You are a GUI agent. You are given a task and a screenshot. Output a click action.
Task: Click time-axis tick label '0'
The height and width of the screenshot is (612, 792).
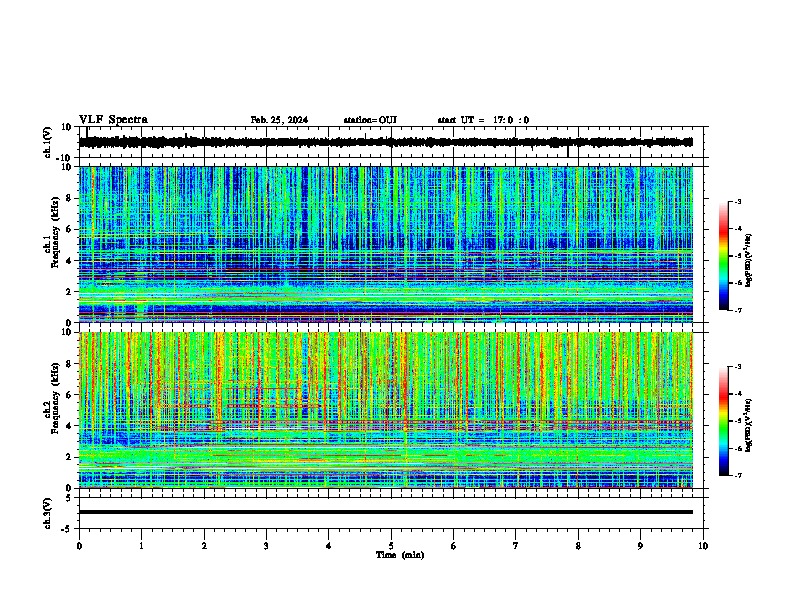click(79, 546)
